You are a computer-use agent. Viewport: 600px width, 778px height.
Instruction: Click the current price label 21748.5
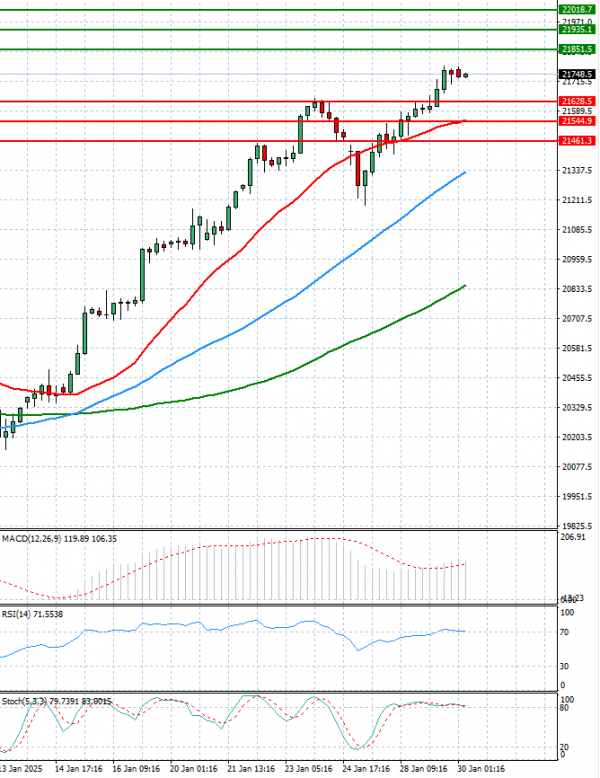tap(577, 74)
